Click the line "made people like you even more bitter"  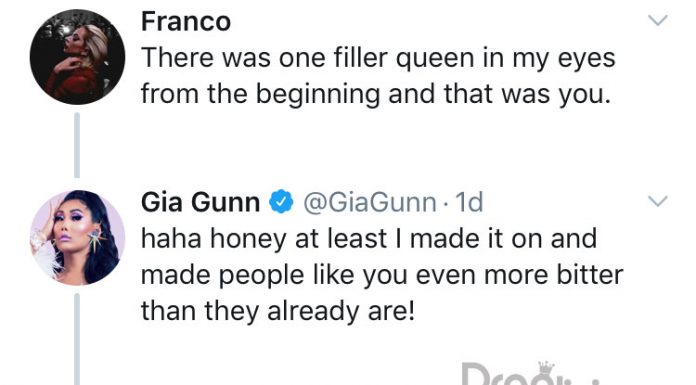(x=382, y=275)
